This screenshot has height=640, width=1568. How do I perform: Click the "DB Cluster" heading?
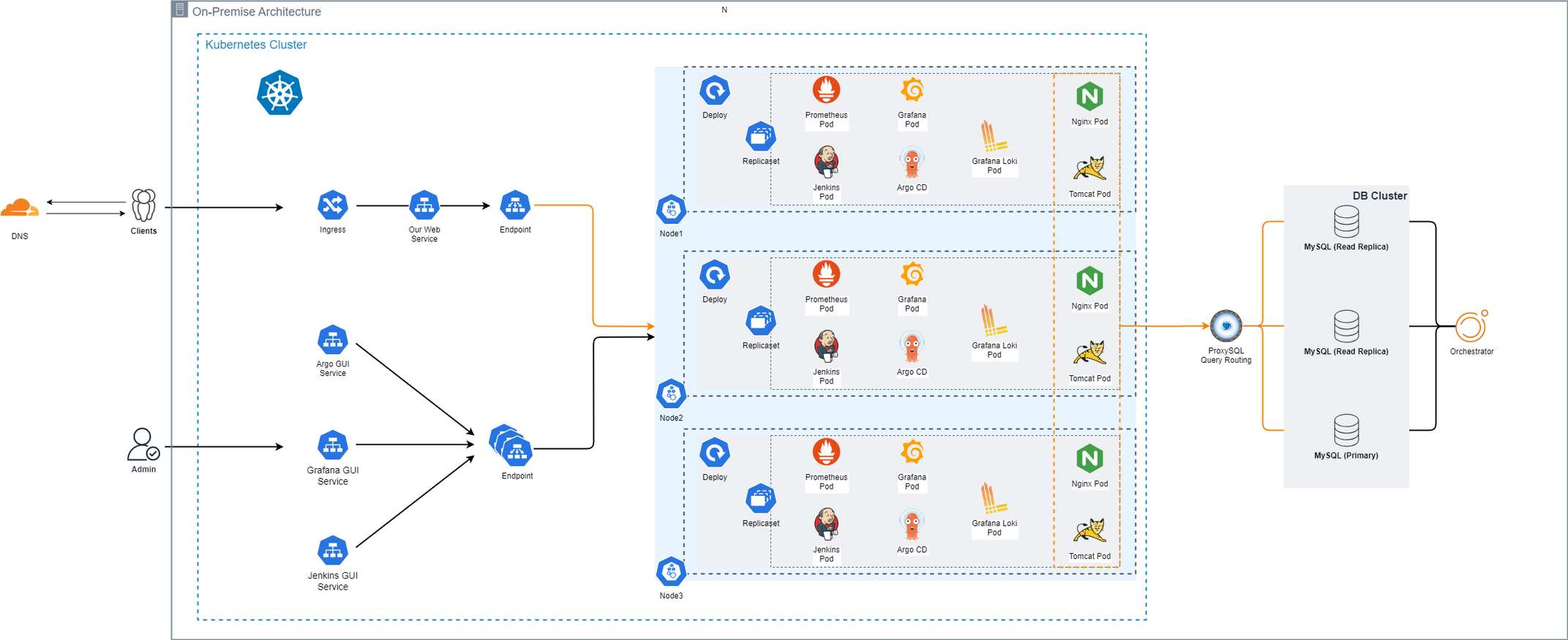pyautogui.click(x=1380, y=196)
